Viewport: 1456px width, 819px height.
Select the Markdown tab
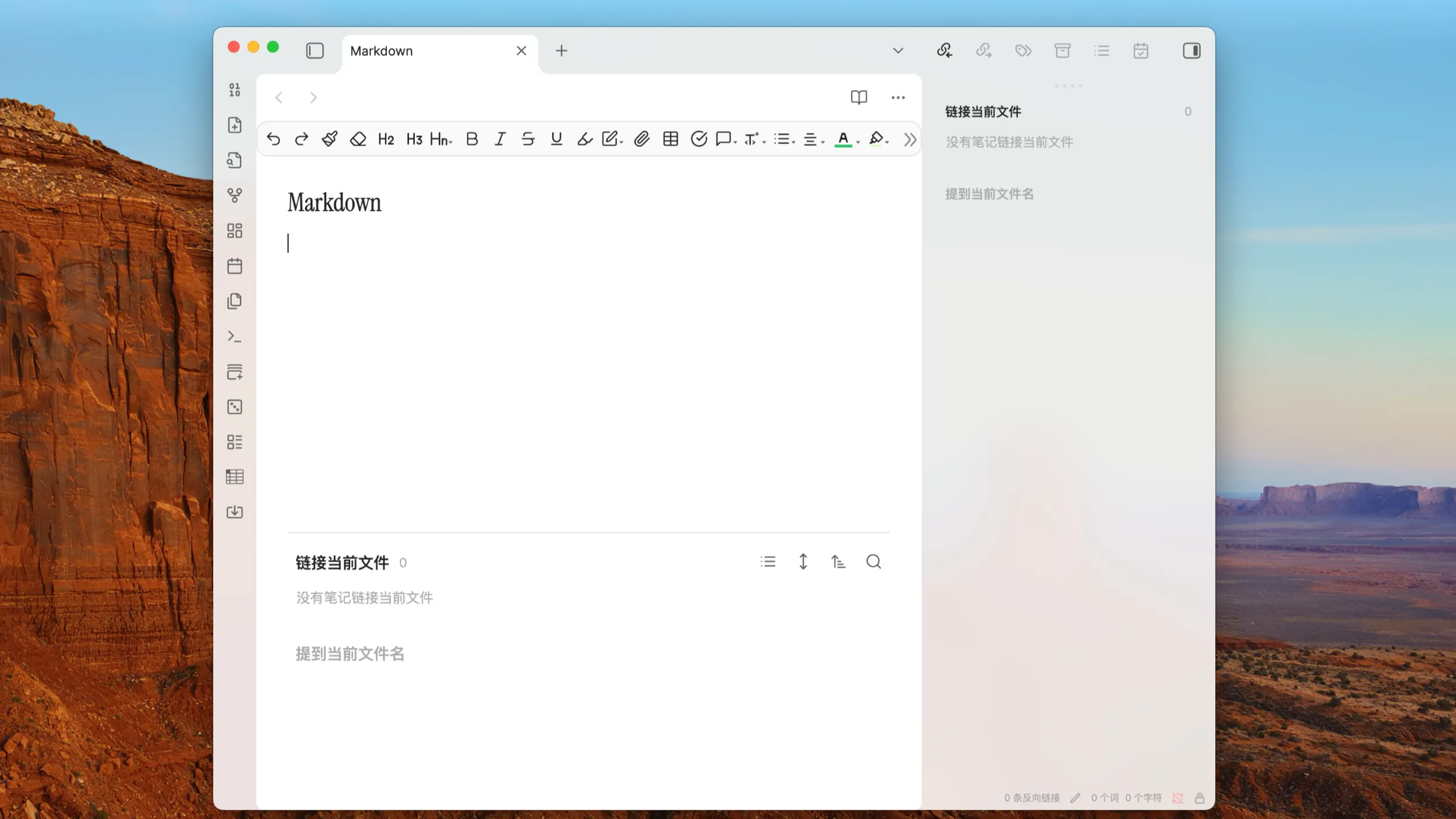(x=382, y=51)
